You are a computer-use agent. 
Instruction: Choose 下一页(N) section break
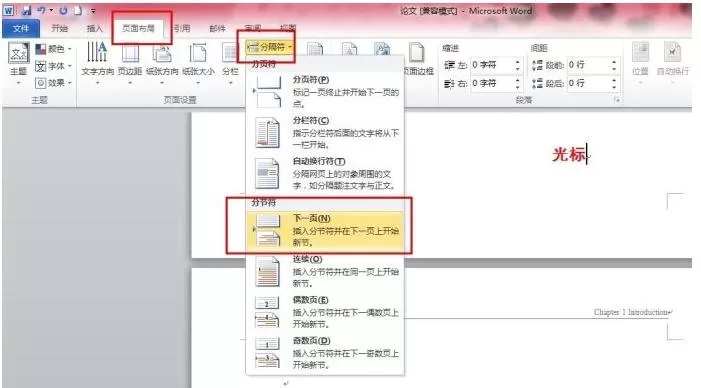[325, 231]
